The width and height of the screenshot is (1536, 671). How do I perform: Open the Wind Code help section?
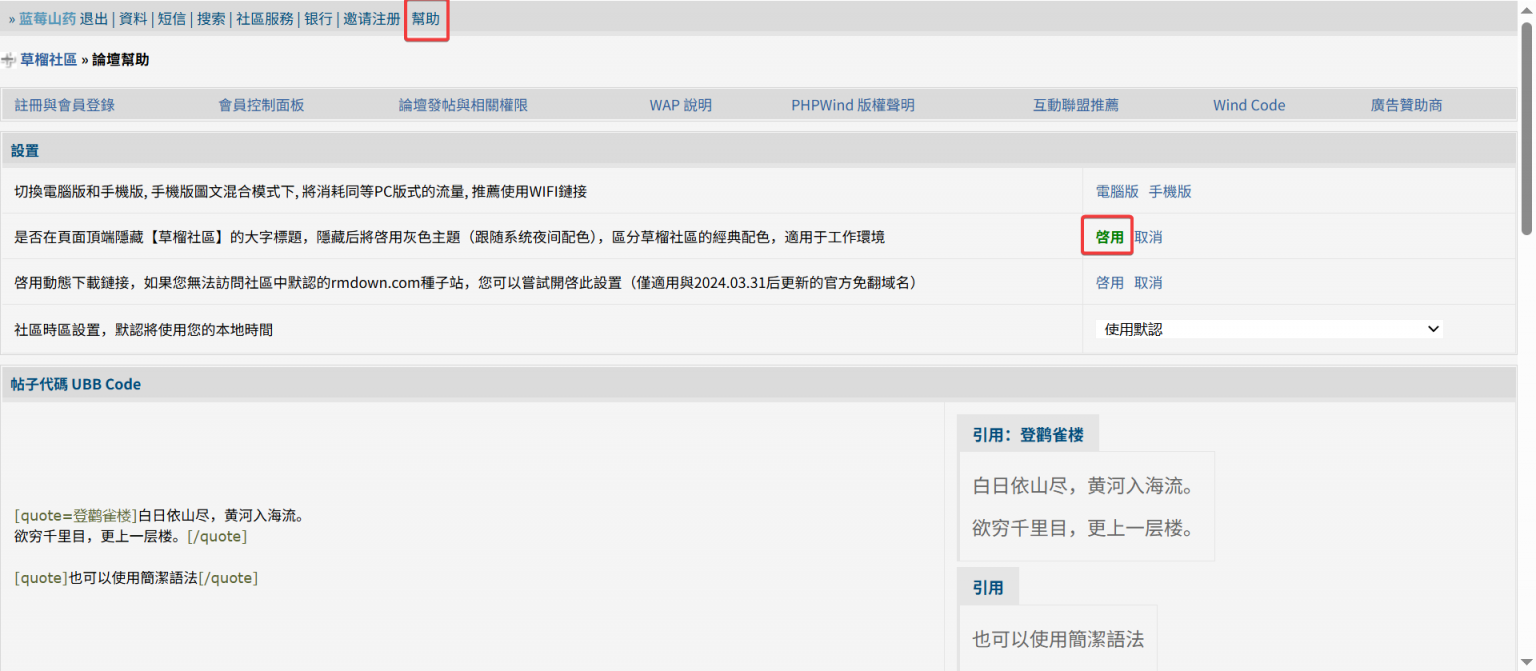(x=1248, y=105)
